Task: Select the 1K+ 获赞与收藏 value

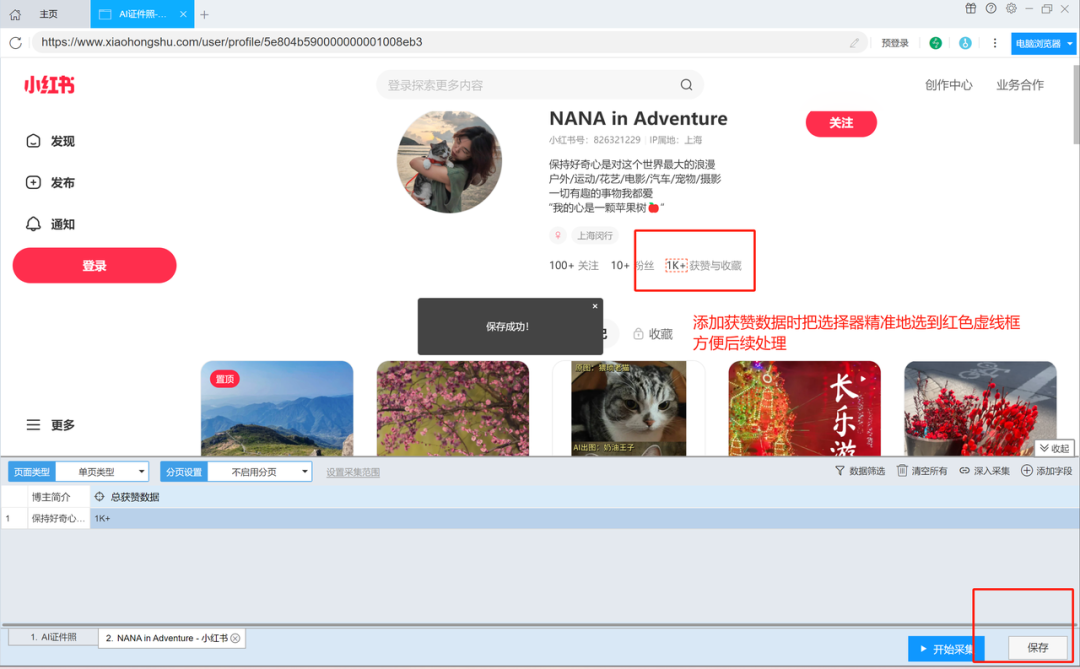Action: point(676,265)
